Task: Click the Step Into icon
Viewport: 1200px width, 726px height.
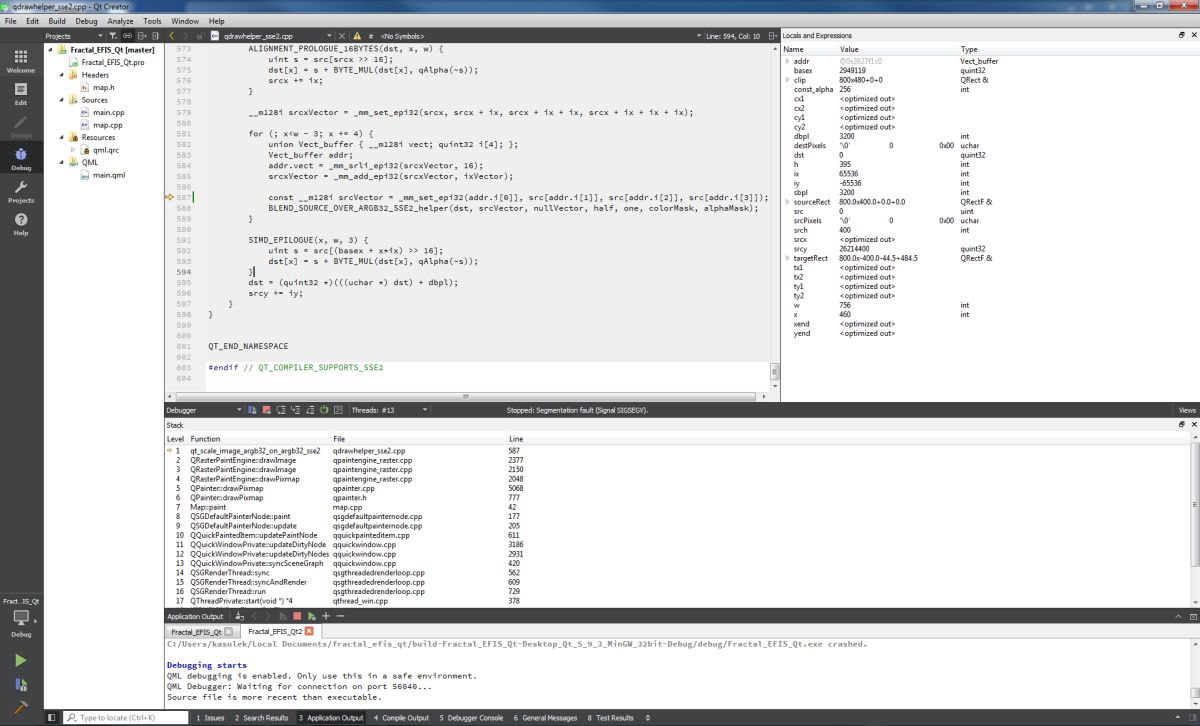Action: (295, 410)
